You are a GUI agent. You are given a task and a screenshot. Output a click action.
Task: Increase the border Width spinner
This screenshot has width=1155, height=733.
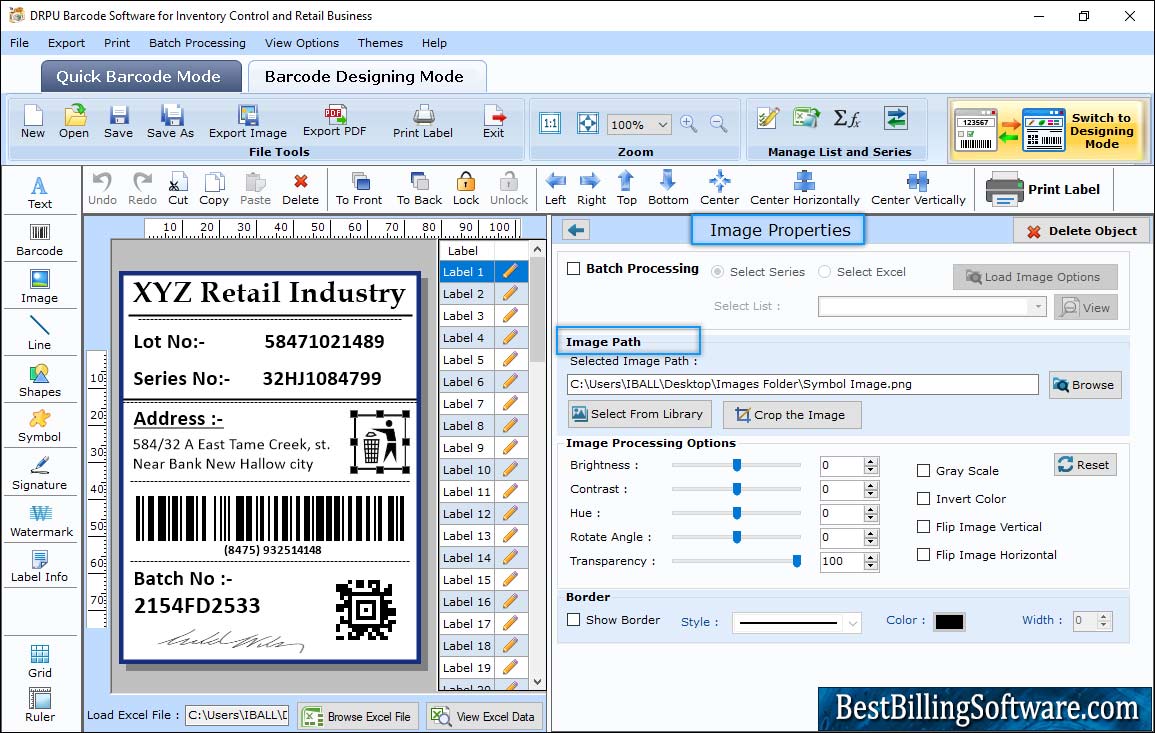pyautogui.click(x=1103, y=617)
